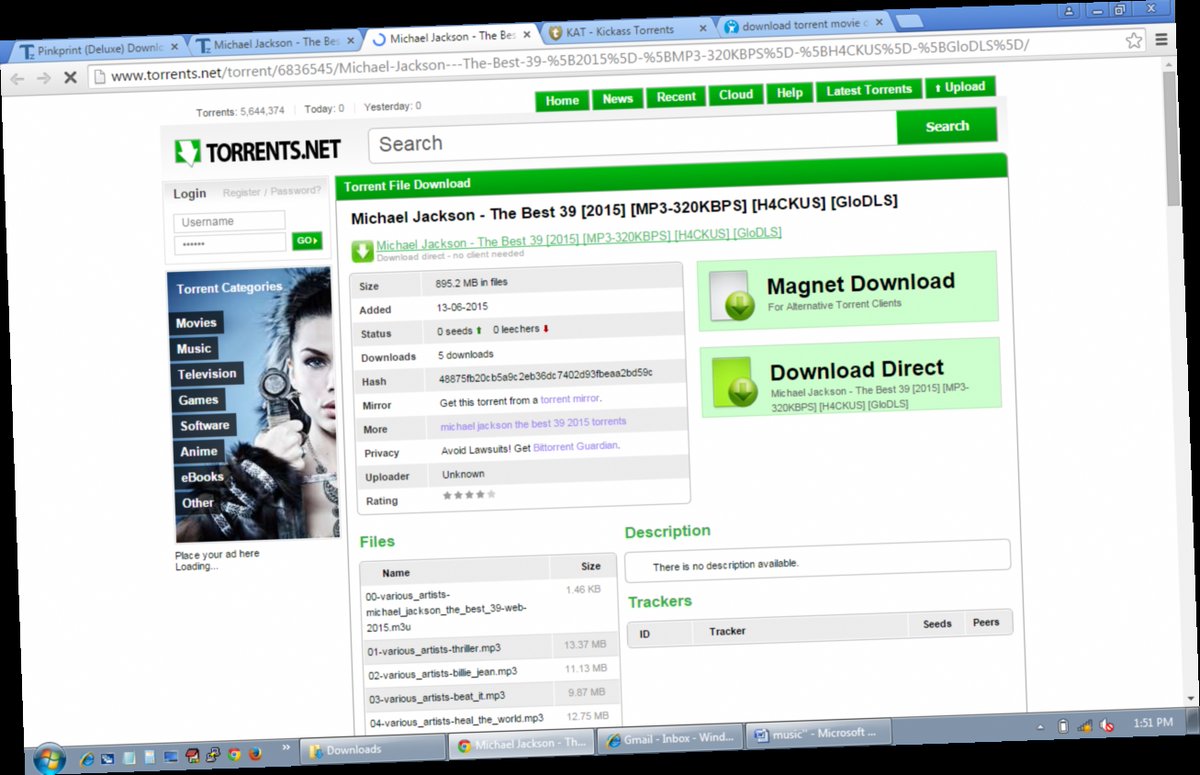Open music - Microsoft Word taskbar window
1200x775 pixels.
pos(816,733)
